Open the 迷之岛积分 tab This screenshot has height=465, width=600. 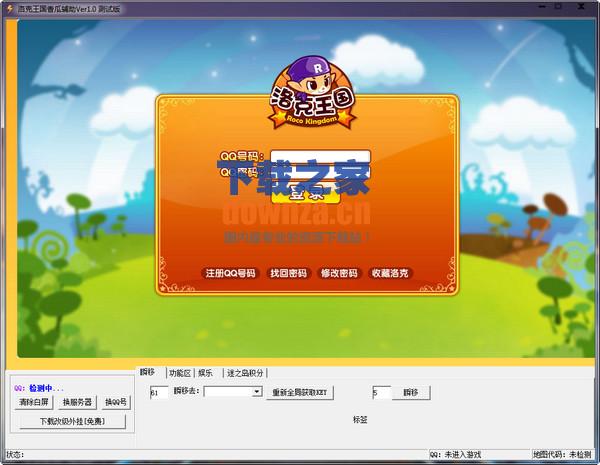[245, 373]
